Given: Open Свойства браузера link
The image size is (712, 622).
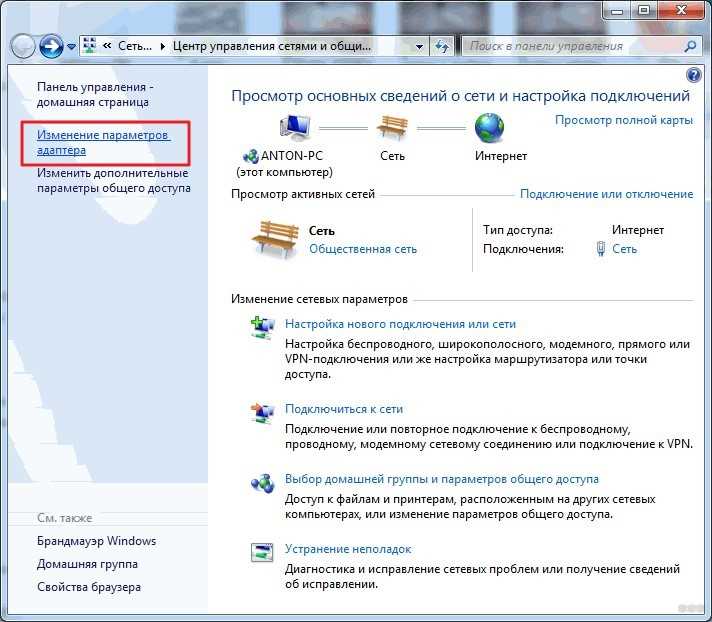Looking at the screenshot, I should coord(89,587).
